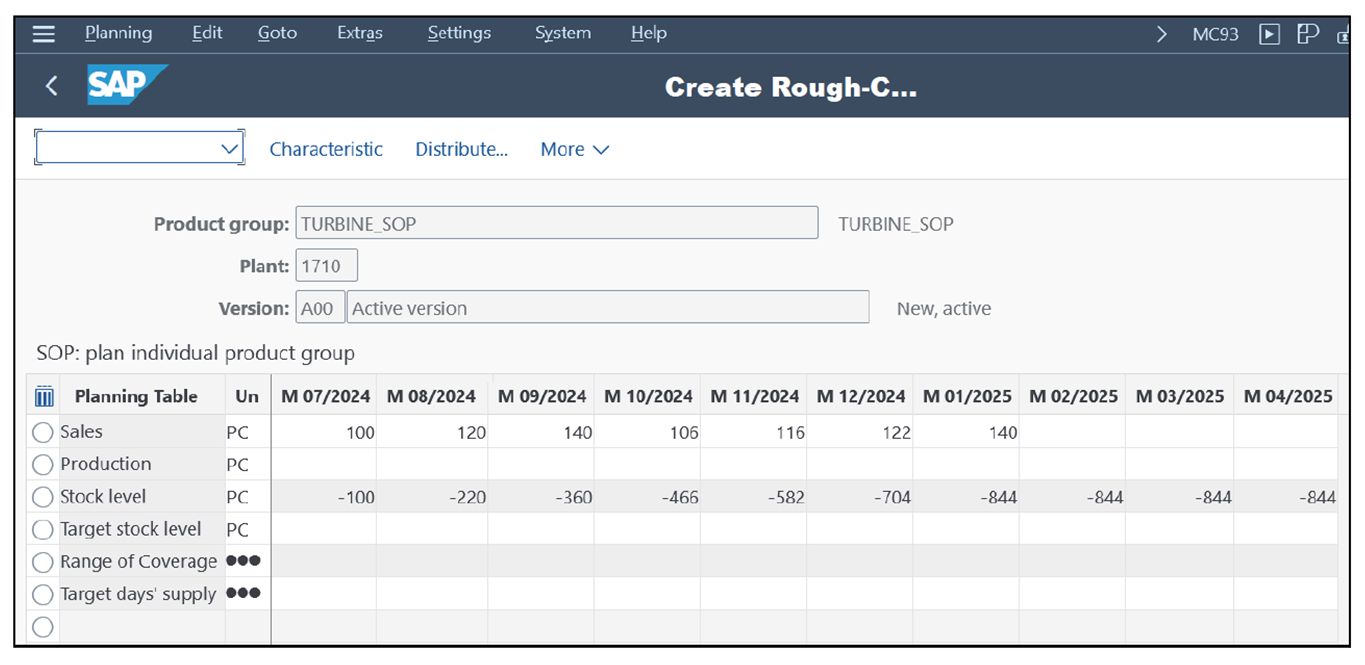Viewport: 1365px width, 665px height.
Task: Click the Plant field 1710
Action: coord(326,266)
